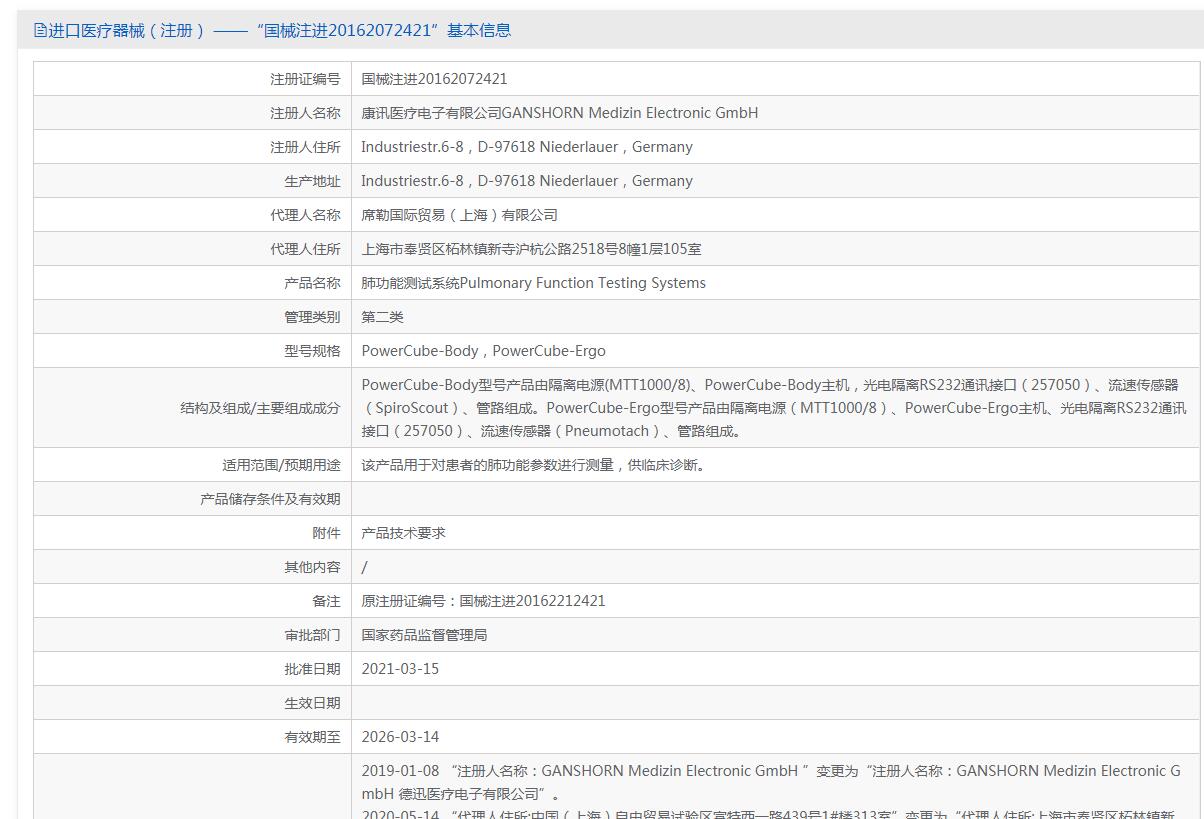This screenshot has height=819, width=1204.
Task: Click the label 附件
Action: pos(326,533)
